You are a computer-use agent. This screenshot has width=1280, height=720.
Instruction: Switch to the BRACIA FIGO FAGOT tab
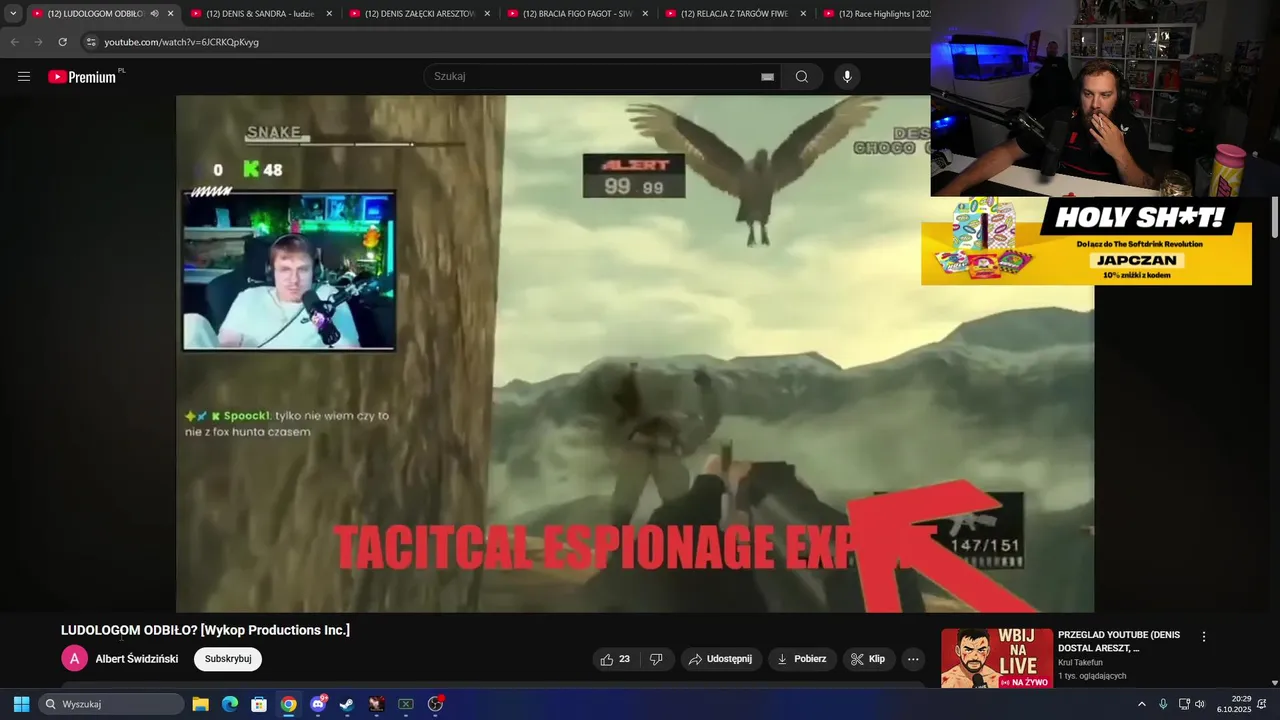pyautogui.click(x=577, y=14)
